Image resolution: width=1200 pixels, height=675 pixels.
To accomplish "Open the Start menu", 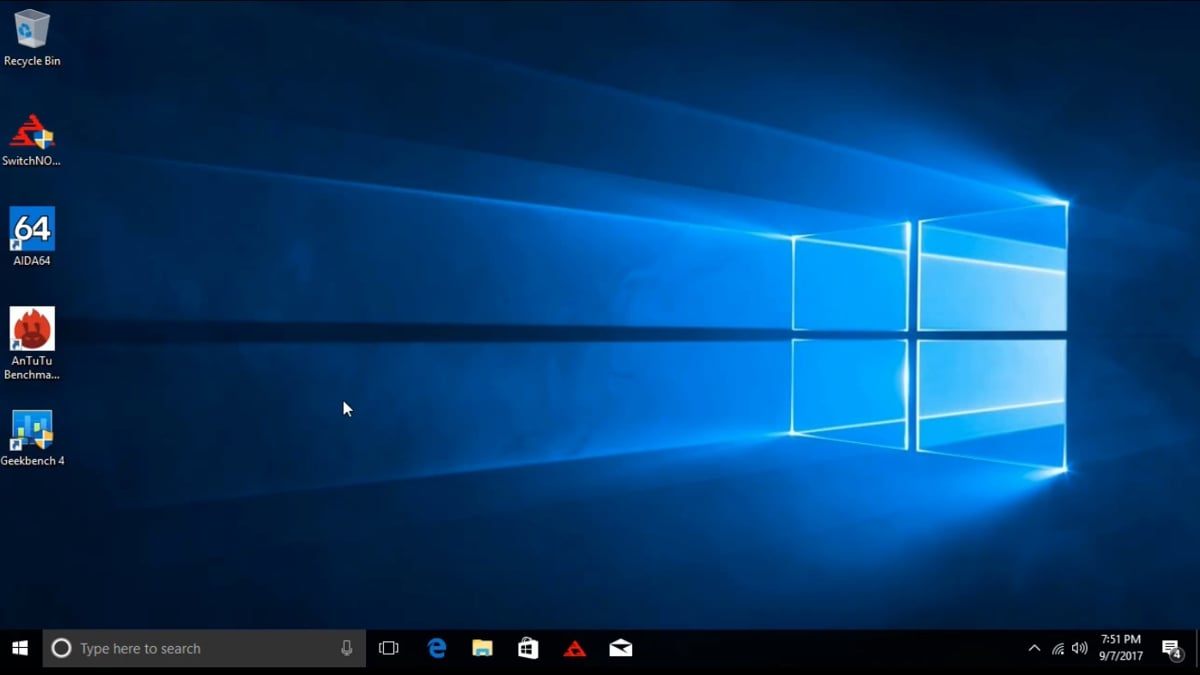I will pos(19,648).
